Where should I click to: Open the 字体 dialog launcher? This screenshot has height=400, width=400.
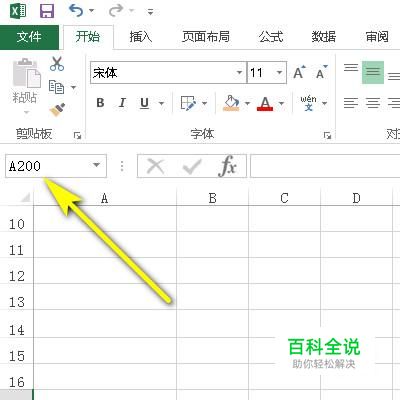pyautogui.click(x=327, y=135)
